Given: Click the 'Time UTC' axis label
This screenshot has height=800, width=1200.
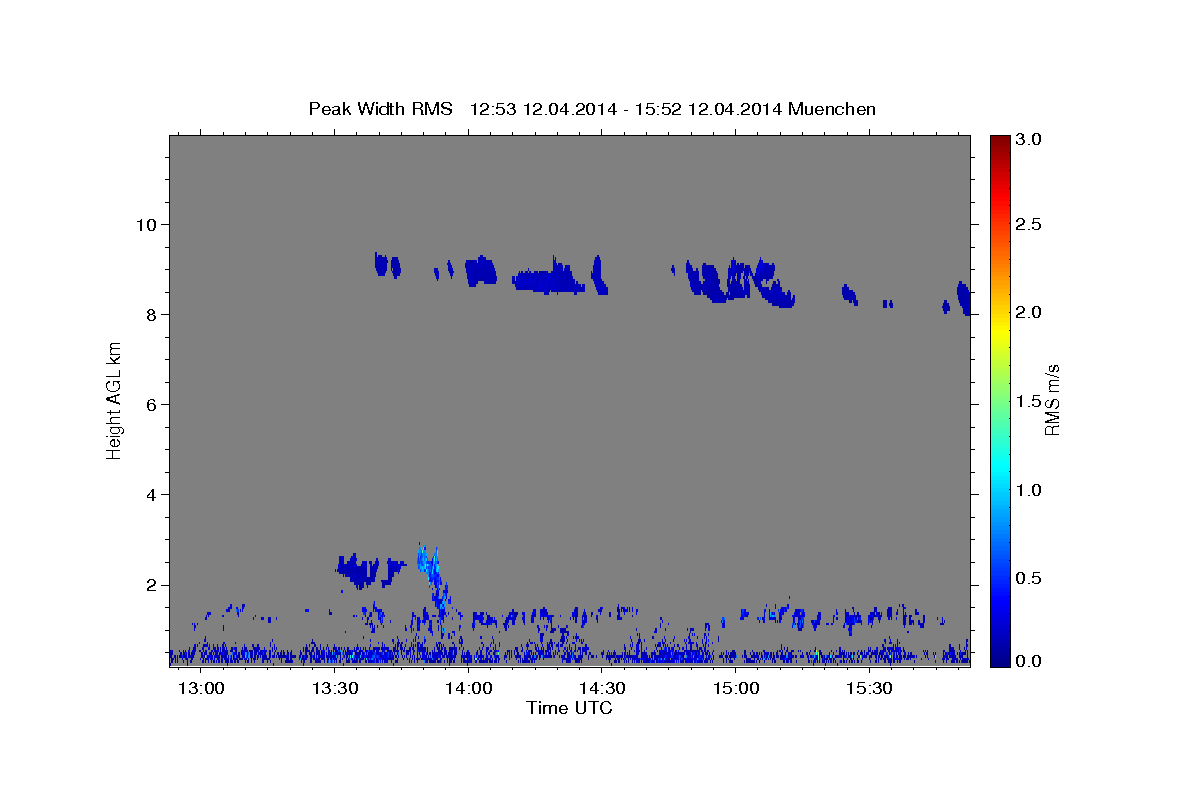Looking at the screenshot, I should [569, 708].
